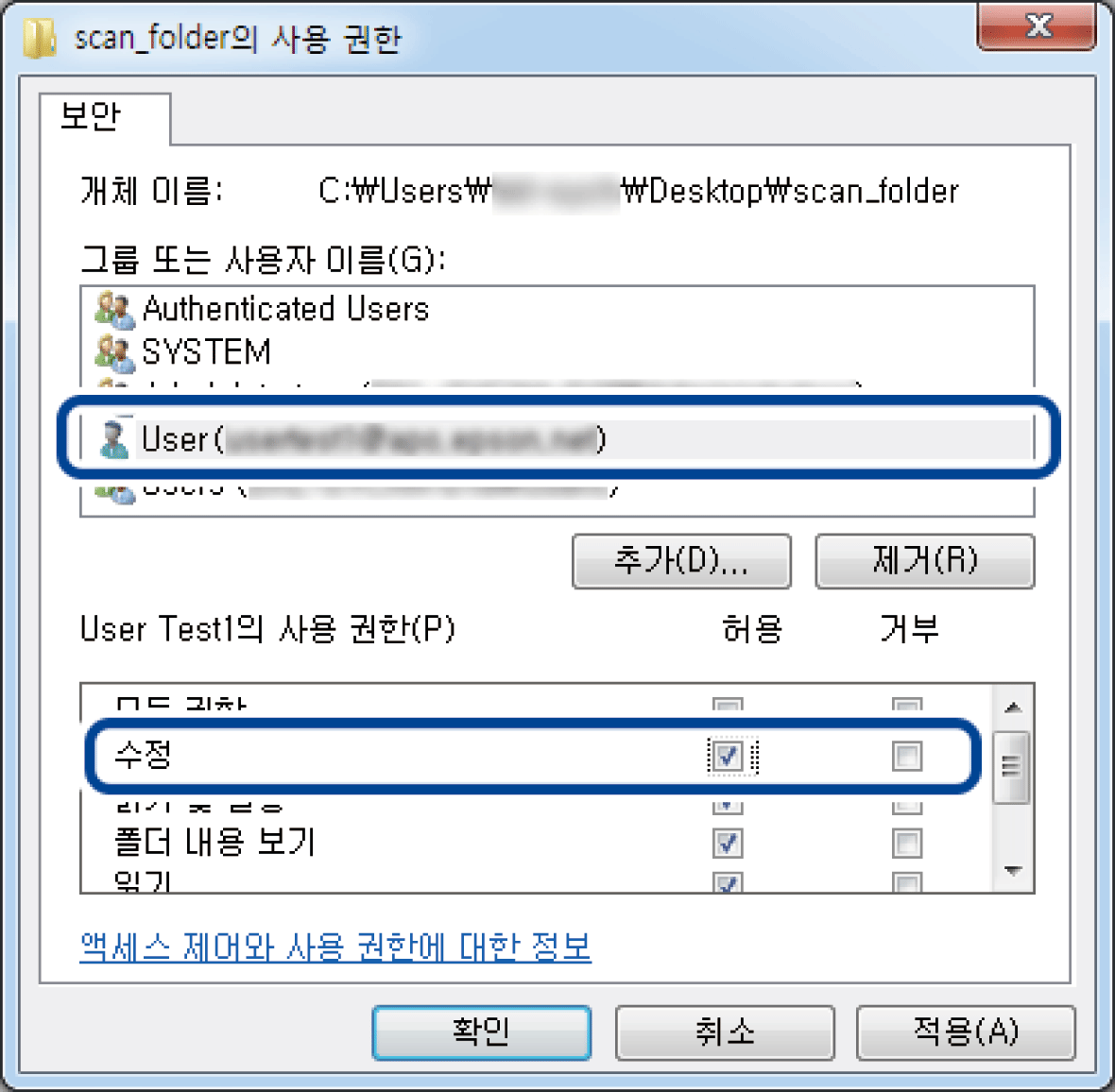Click the 추가(D)... button
Image resolution: width=1115 pixels, height=1092 pixels.
pos(681,561)
